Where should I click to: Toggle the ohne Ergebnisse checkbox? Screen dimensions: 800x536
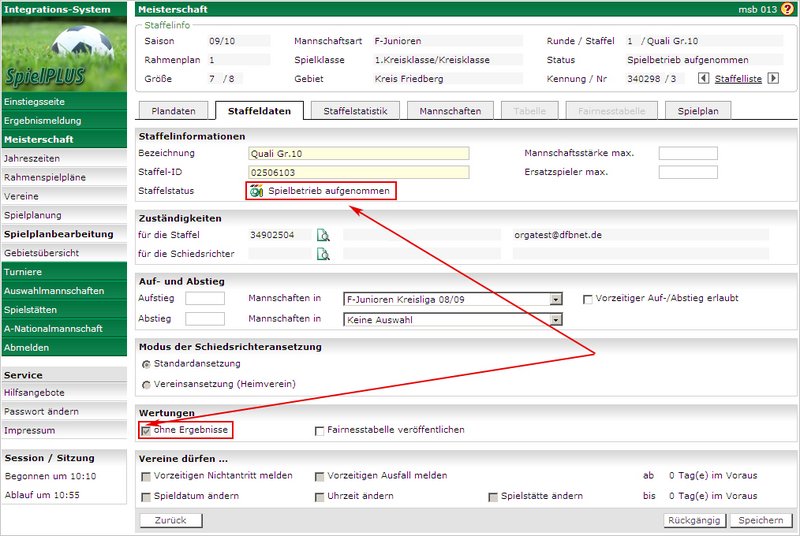point(147,430)
